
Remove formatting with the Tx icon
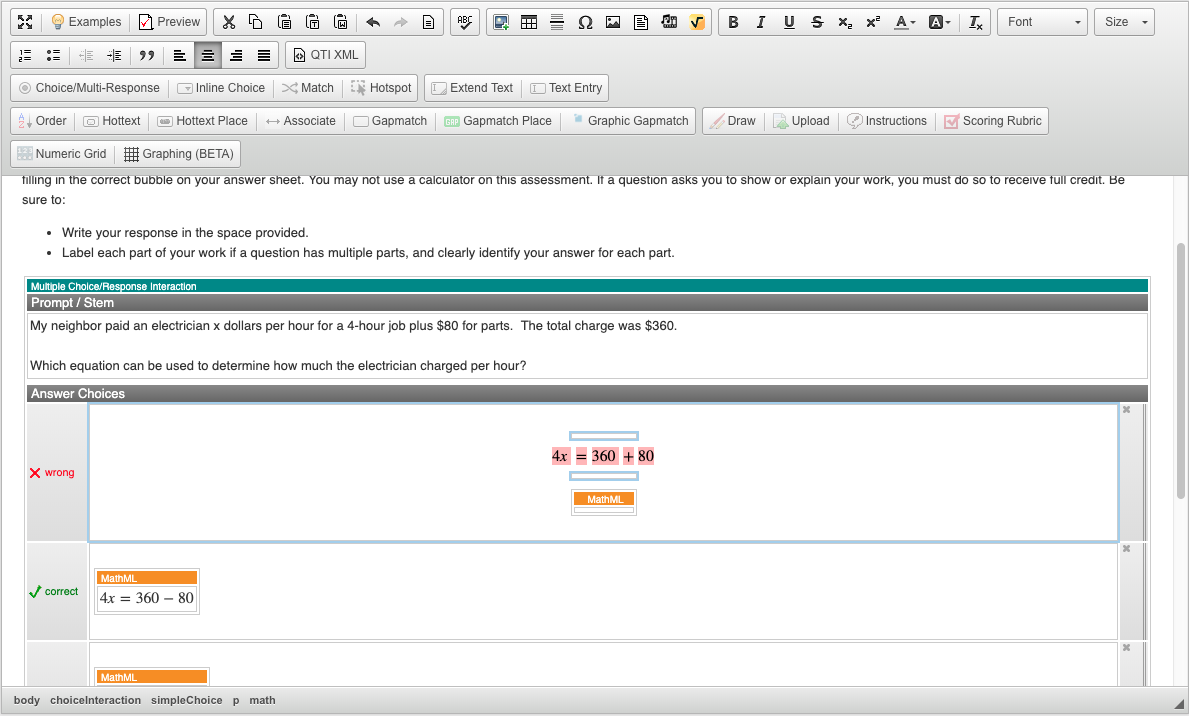[976, 22]
